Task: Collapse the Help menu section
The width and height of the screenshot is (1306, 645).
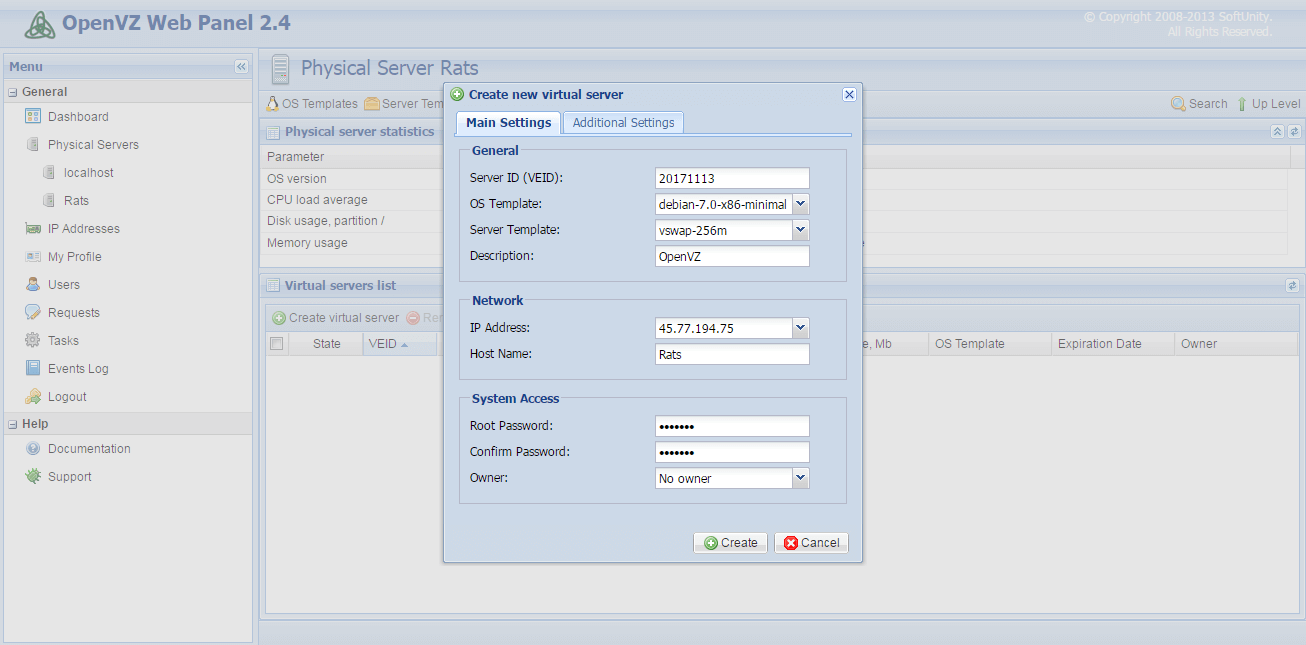Action: tap(13, 424)
